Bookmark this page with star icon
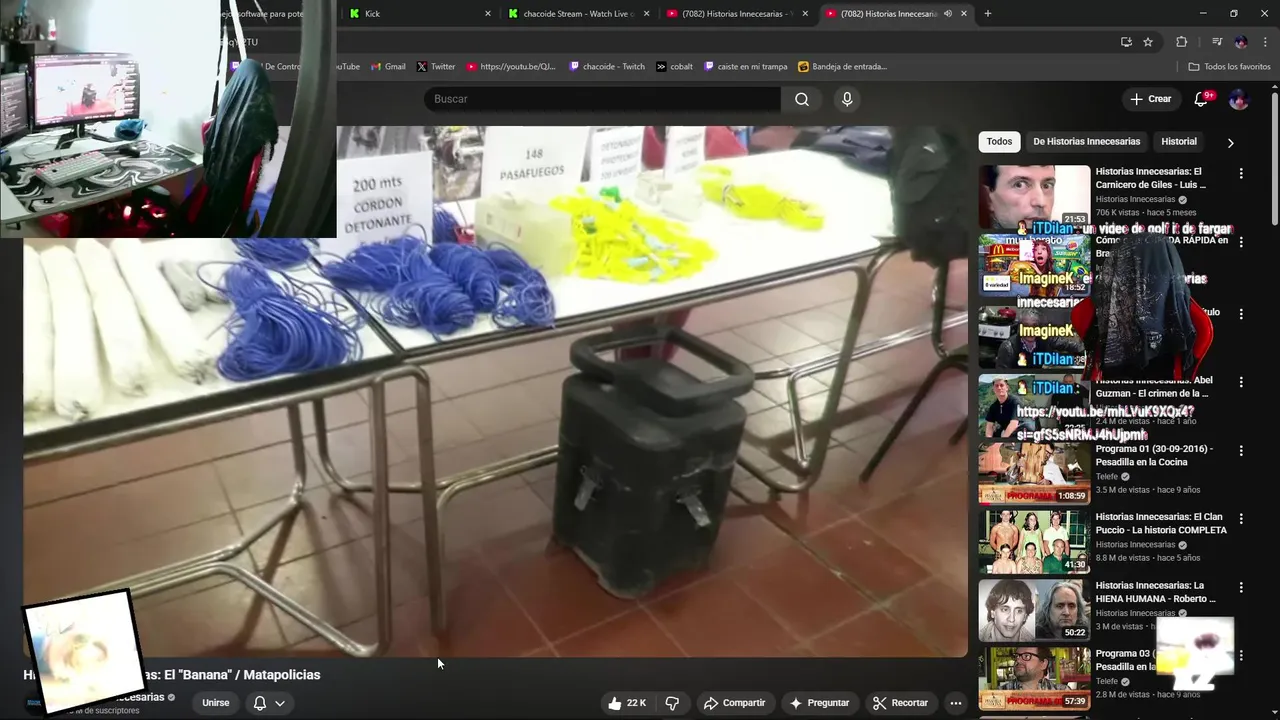 [1148, 42]
